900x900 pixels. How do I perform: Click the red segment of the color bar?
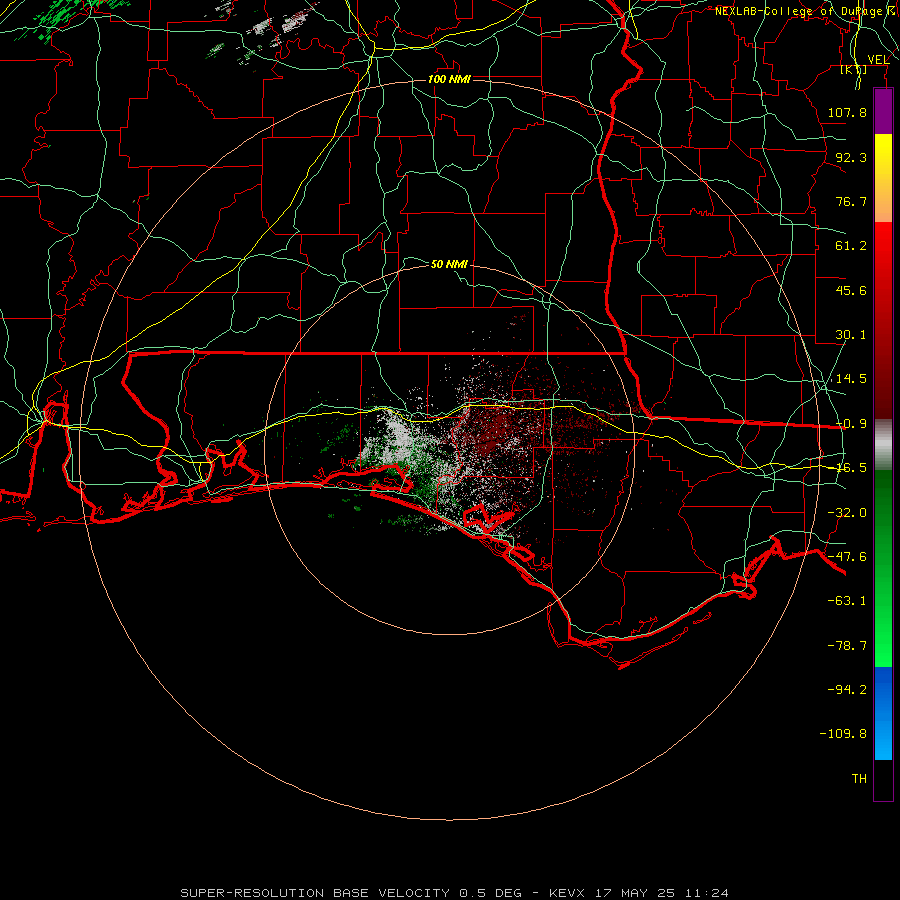[883, 320]
